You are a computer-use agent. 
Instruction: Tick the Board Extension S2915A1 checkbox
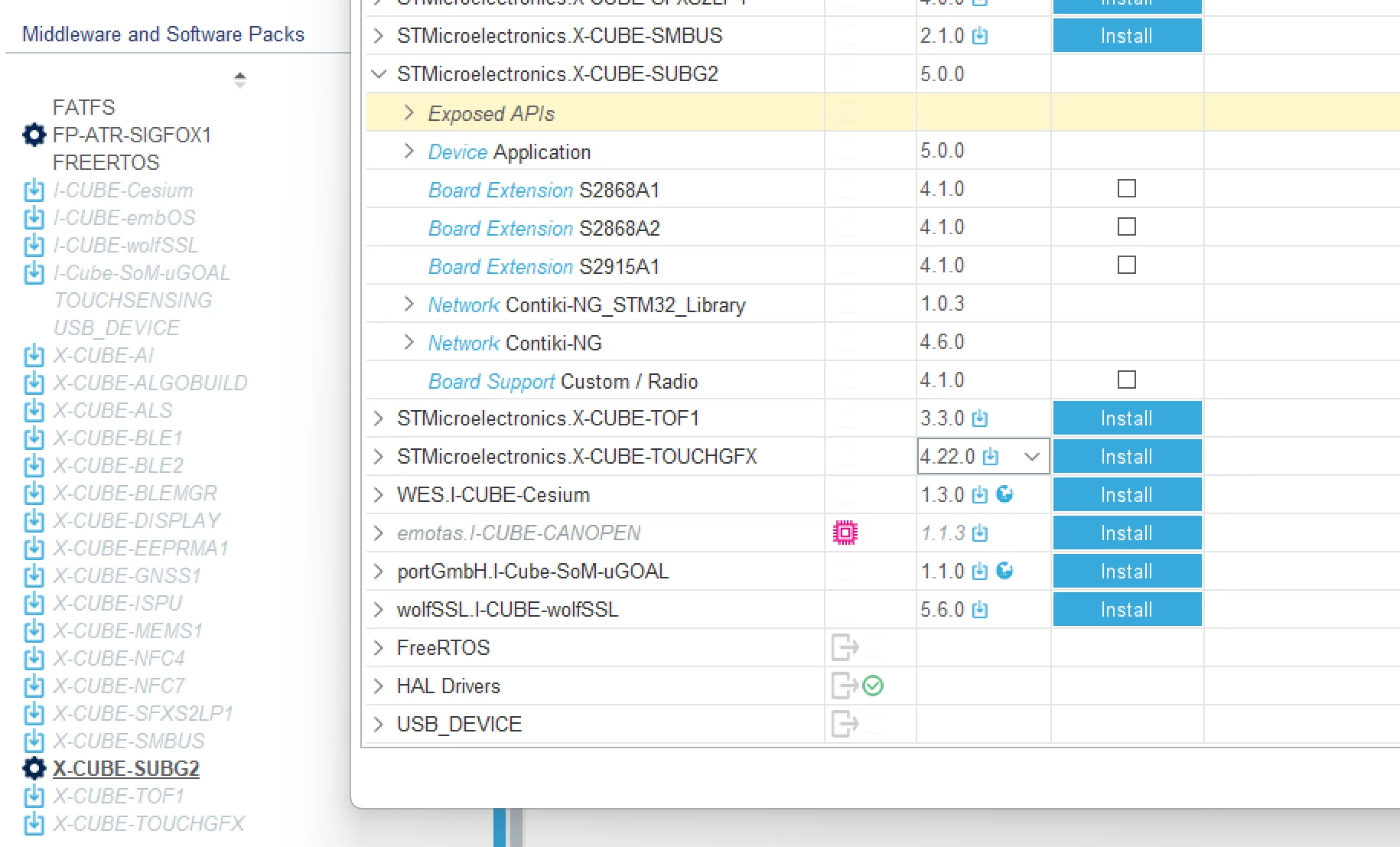(1127, 265)
